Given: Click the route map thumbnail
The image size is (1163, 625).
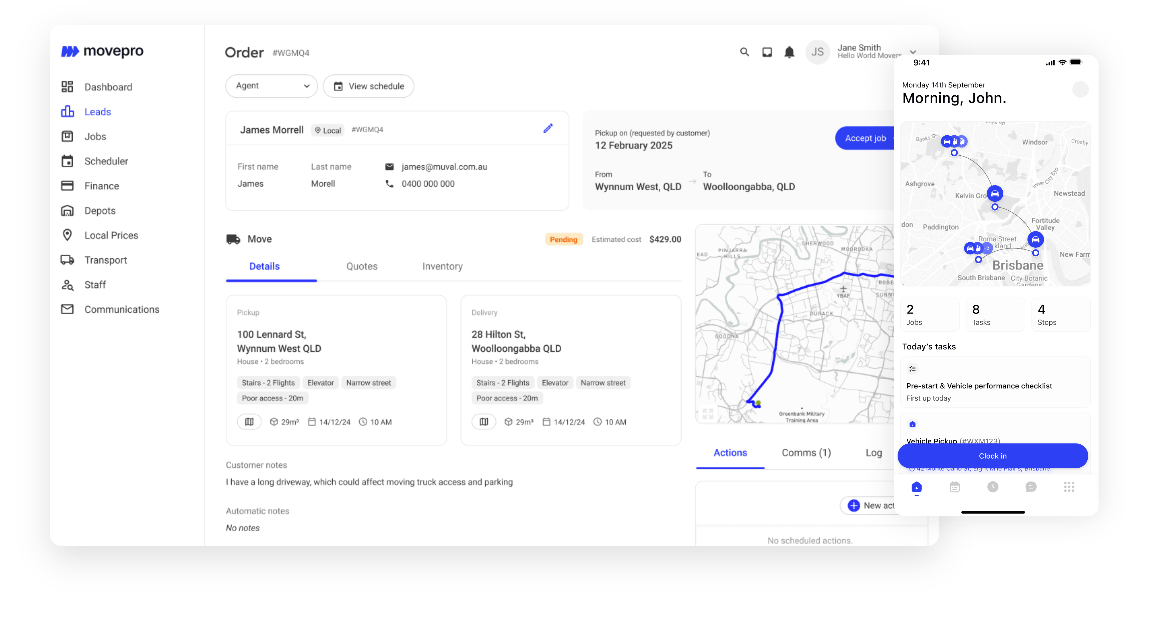Looking at the screenshot, I should point(795,324).
